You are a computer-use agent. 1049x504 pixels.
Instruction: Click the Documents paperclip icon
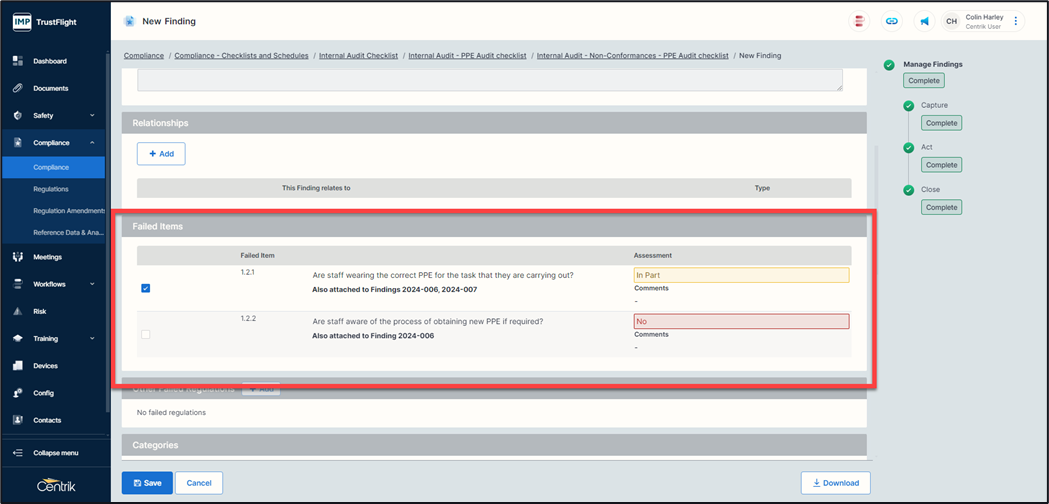(18, 88)
